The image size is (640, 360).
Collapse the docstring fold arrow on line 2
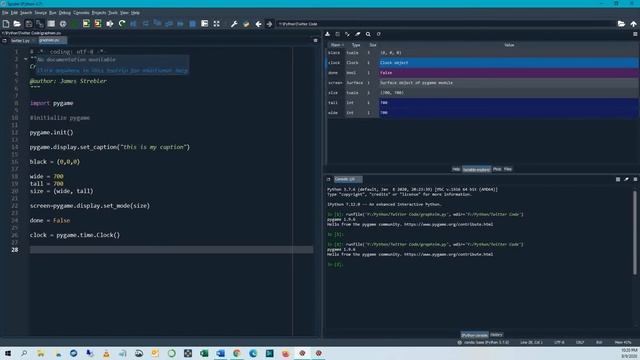pos(26,59)
